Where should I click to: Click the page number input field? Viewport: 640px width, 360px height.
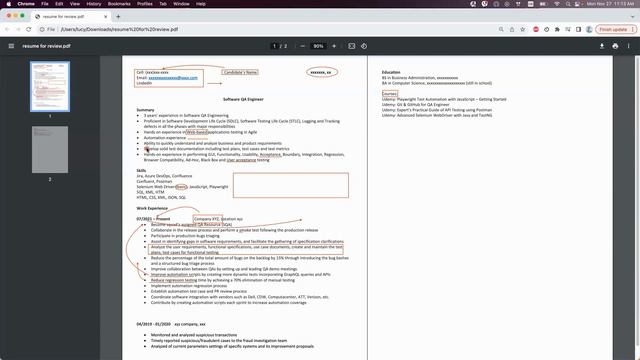coord(274,46)
